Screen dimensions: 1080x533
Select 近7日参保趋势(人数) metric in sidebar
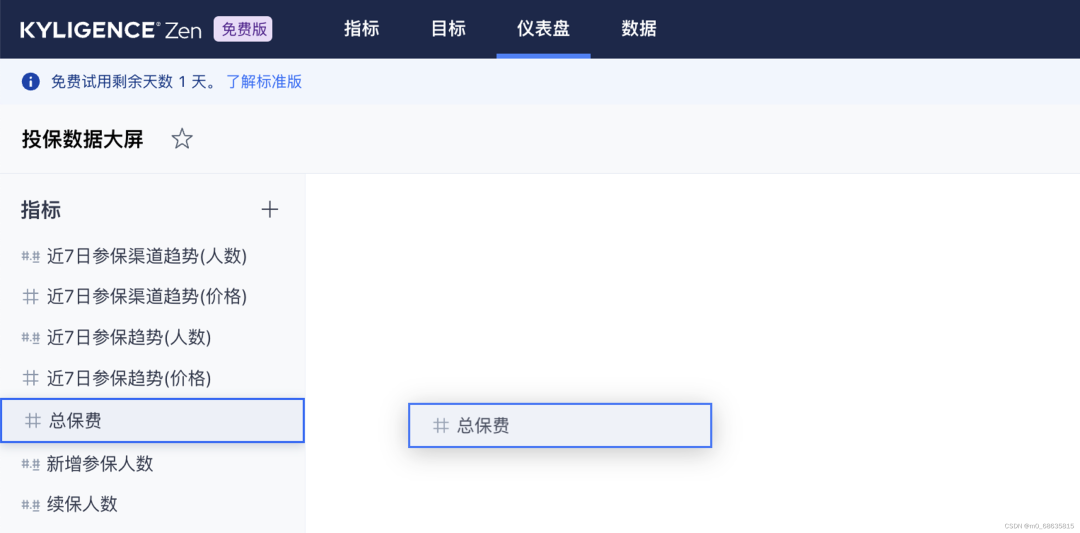pyautogui.click(x=129, y=338)
